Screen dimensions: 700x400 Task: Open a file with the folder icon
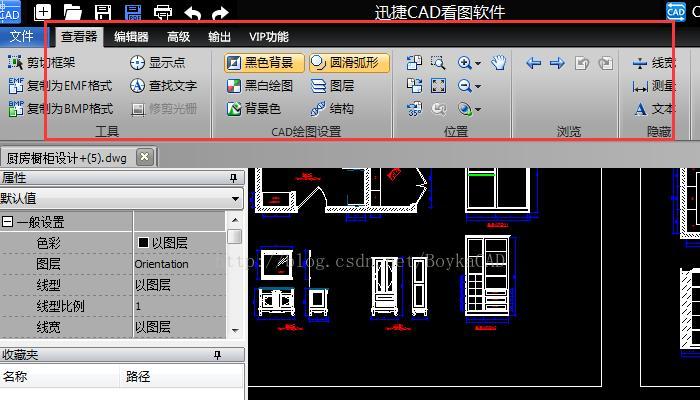tap(72, 12)
